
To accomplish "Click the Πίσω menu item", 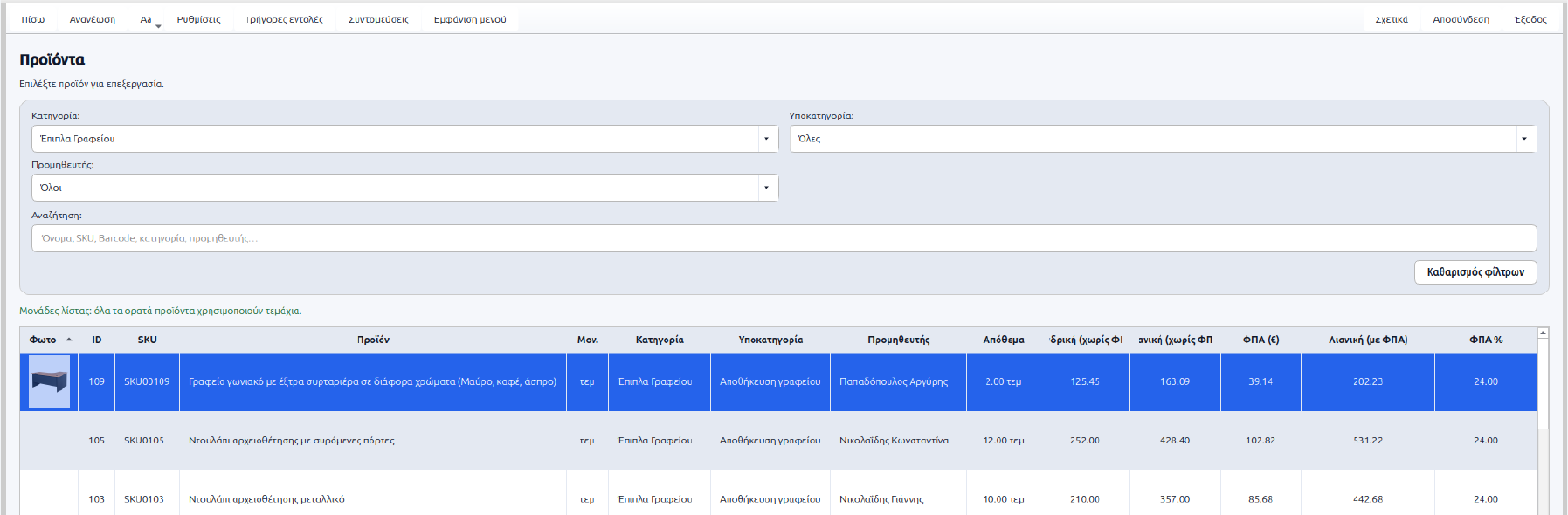I will (x=33, y=19).
